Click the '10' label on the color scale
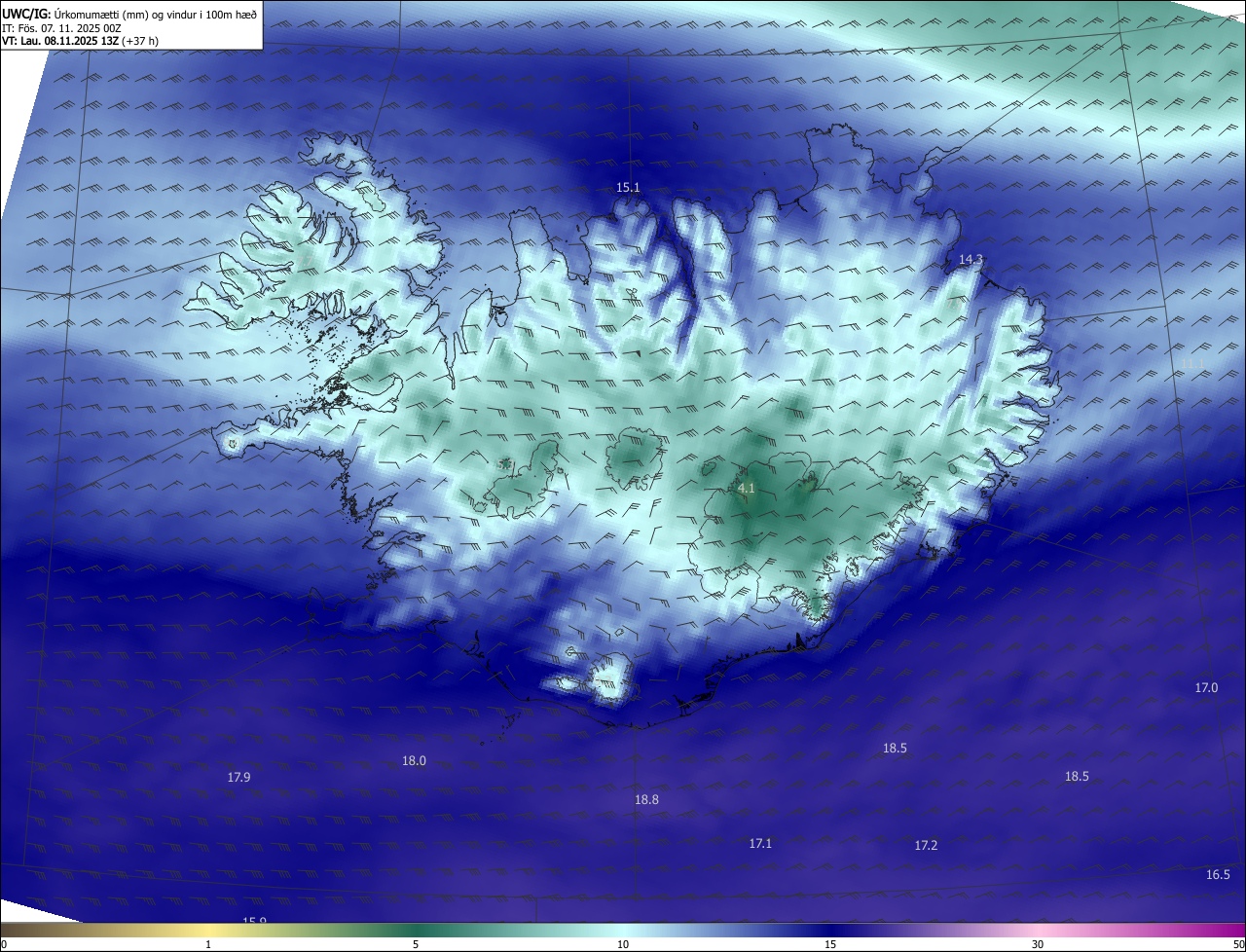Image resolution: width=1246 pixels, height=952 pixels. (x=623, y=944)
